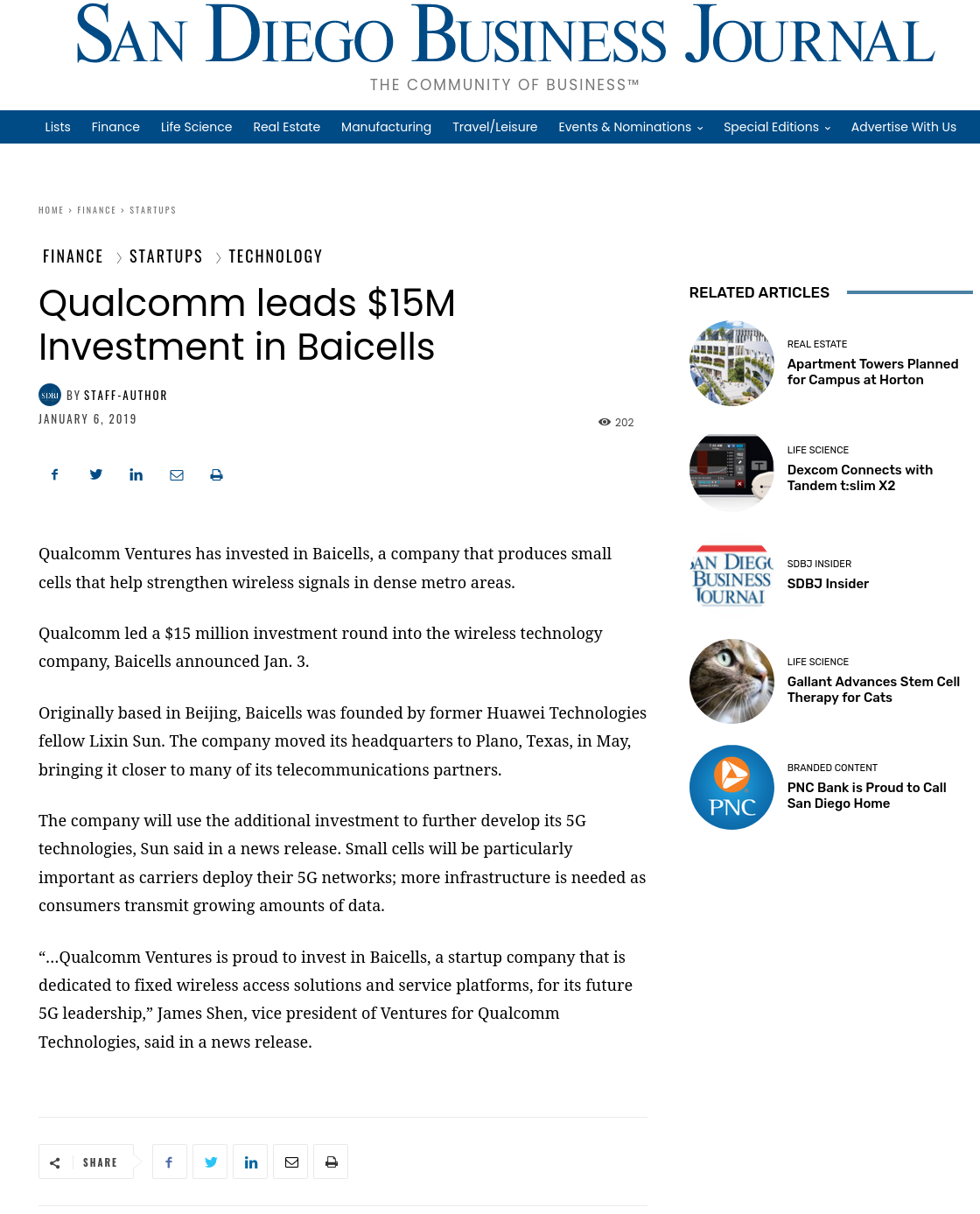Read Gallant Advances Stem Cell Therapy headline
Image resolution: width=980 pixels, height=1214 pixels.
pos(873,690)
